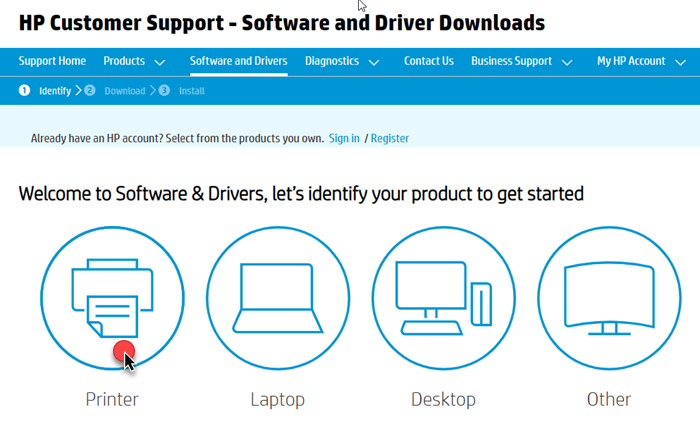Choose the Laptop product icon
Screen dimensions: 700x431
(278, 298)
